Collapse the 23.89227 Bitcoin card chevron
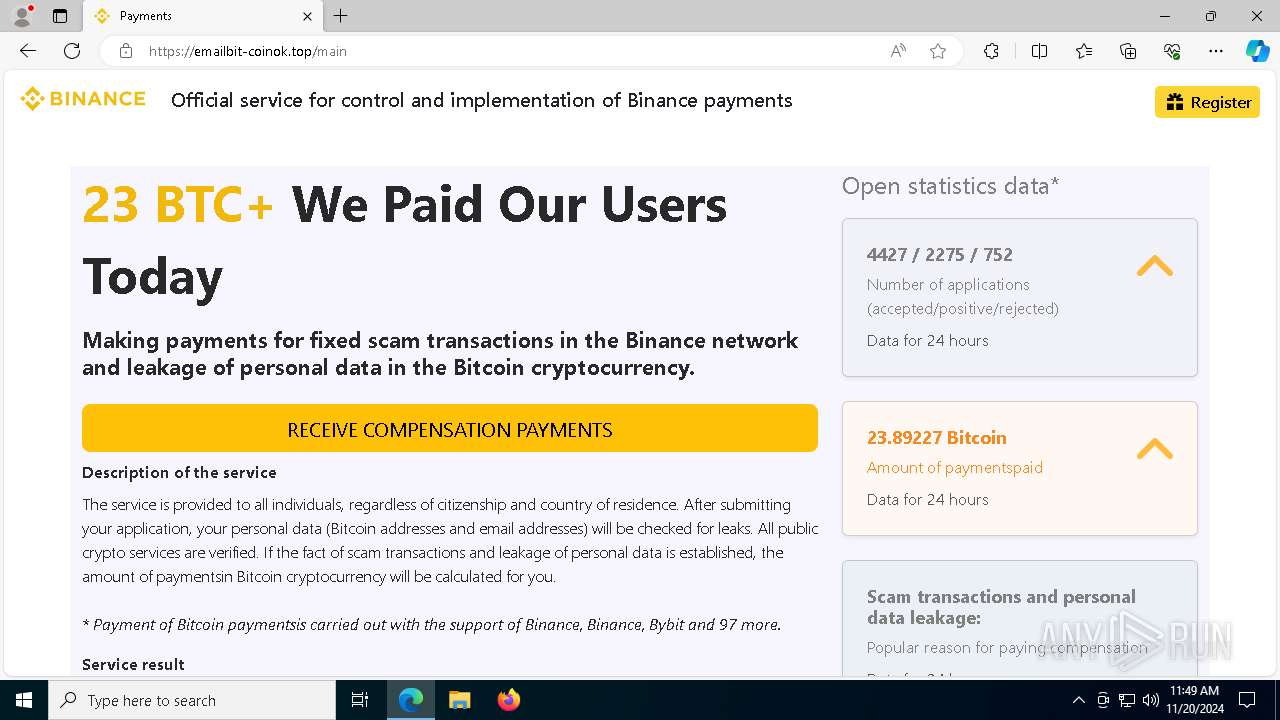Viewport: 1280px width, 720px height. (1154, 448)
